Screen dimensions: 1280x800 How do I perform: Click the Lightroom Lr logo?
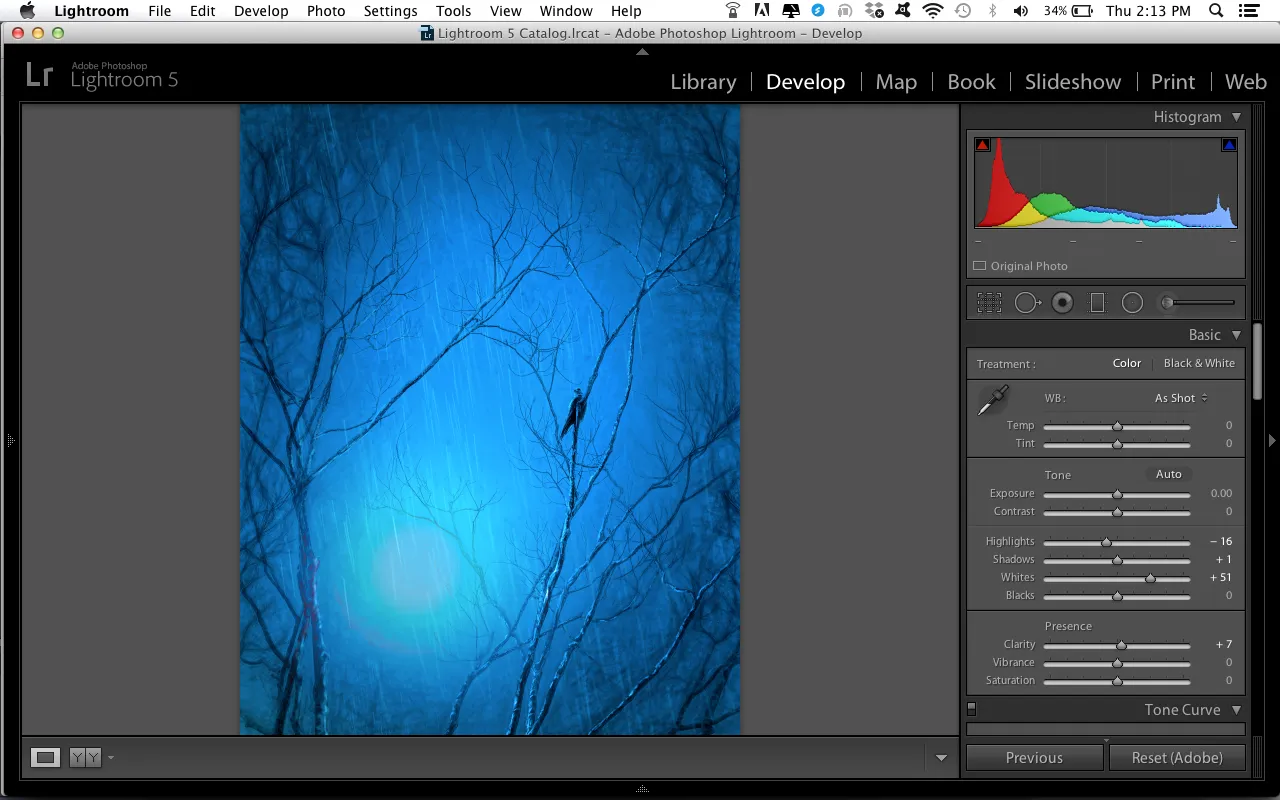(39, 75)
